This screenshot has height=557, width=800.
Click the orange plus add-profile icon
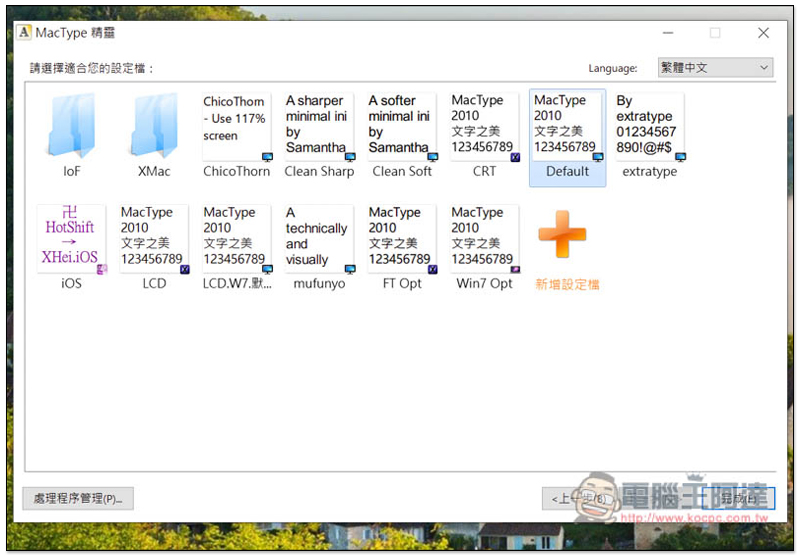pos(562,235)
